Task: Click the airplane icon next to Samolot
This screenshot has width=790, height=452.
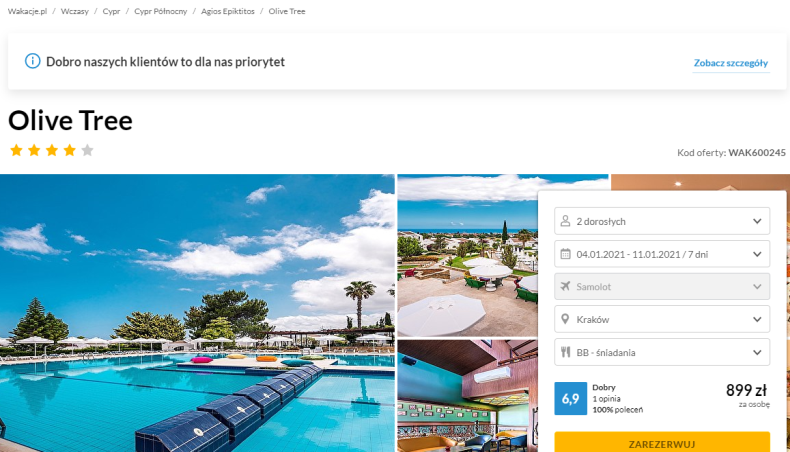Action: click(565, 286)
